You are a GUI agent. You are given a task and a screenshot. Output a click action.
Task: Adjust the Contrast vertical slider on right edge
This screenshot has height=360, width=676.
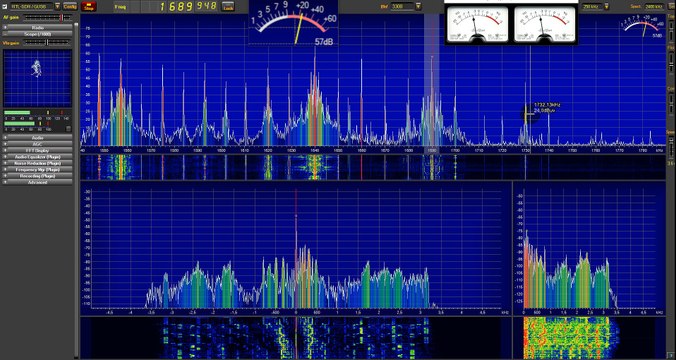pyautogui.click(x=671, y=103)
